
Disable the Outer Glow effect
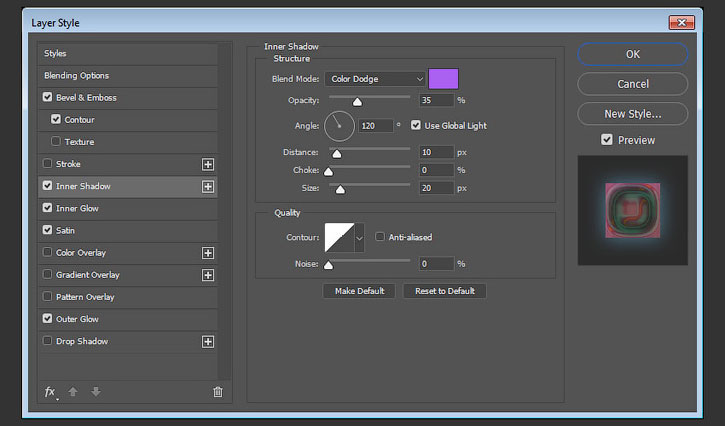point(47,319)
